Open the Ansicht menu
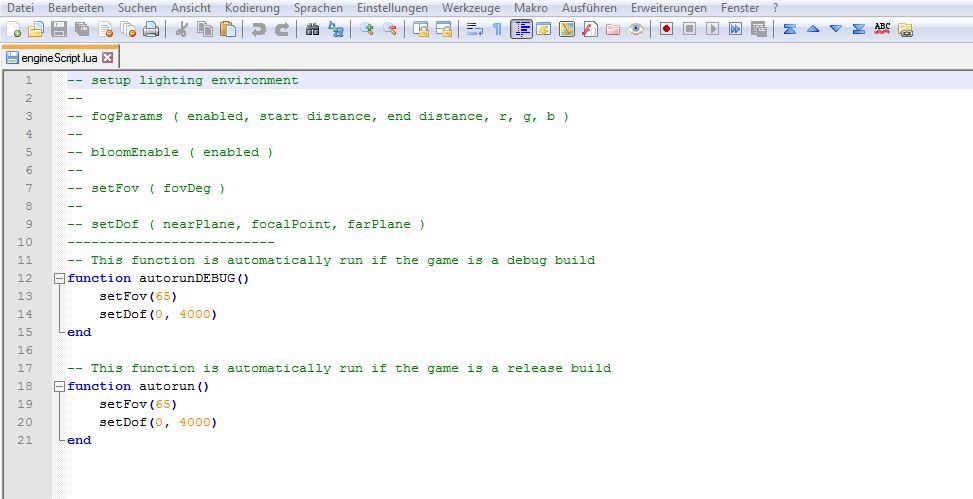The image size is (973, 499). pos(191,8)
